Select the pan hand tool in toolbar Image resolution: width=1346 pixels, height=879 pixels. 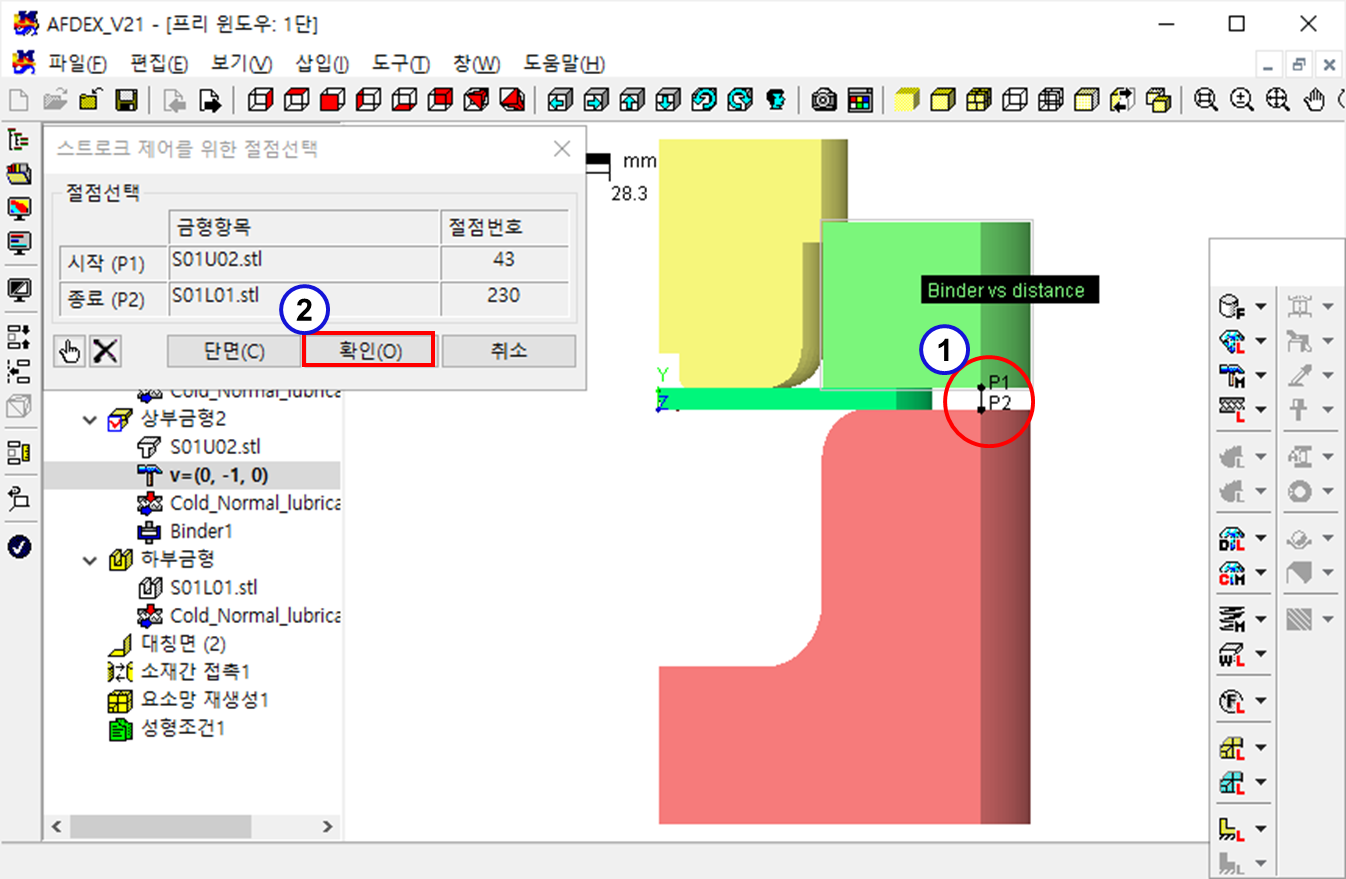click(1316, 100)
